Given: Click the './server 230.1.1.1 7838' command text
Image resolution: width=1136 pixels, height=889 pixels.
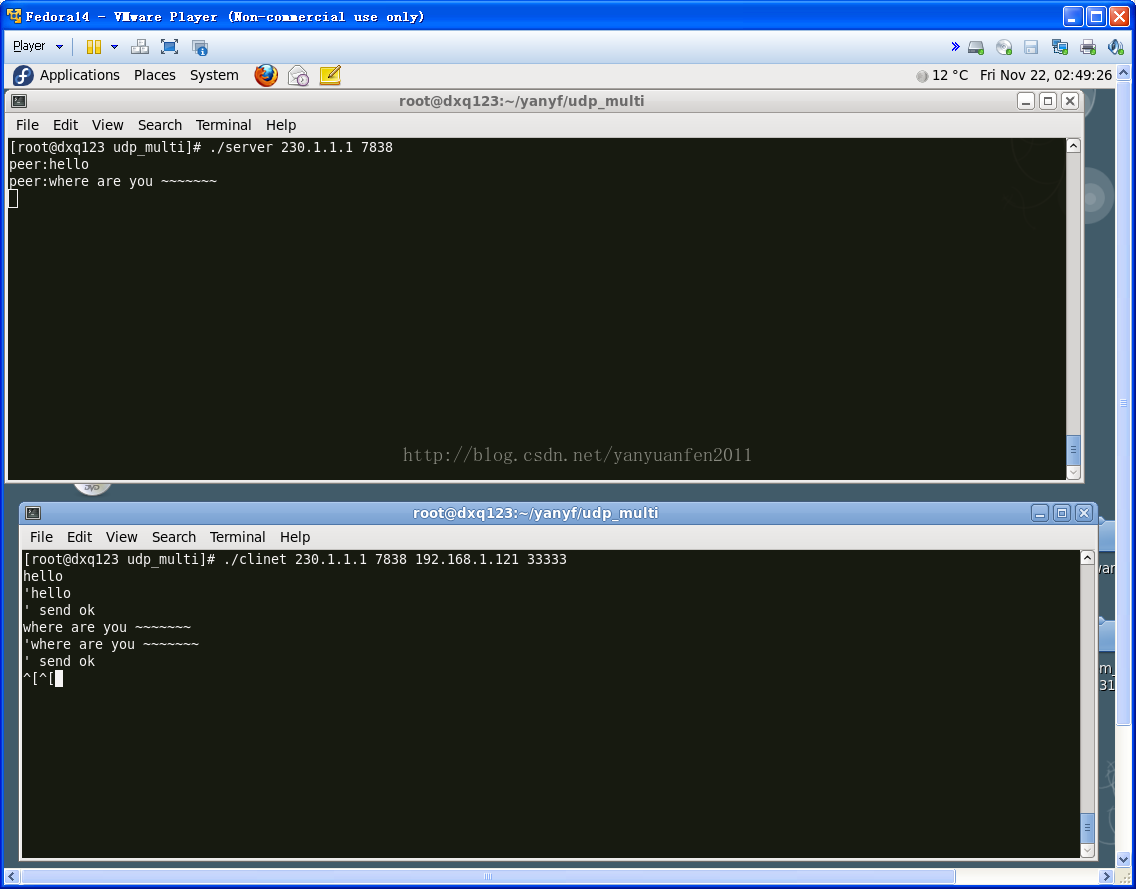Looking at the screenshot, I should point(301,147).
